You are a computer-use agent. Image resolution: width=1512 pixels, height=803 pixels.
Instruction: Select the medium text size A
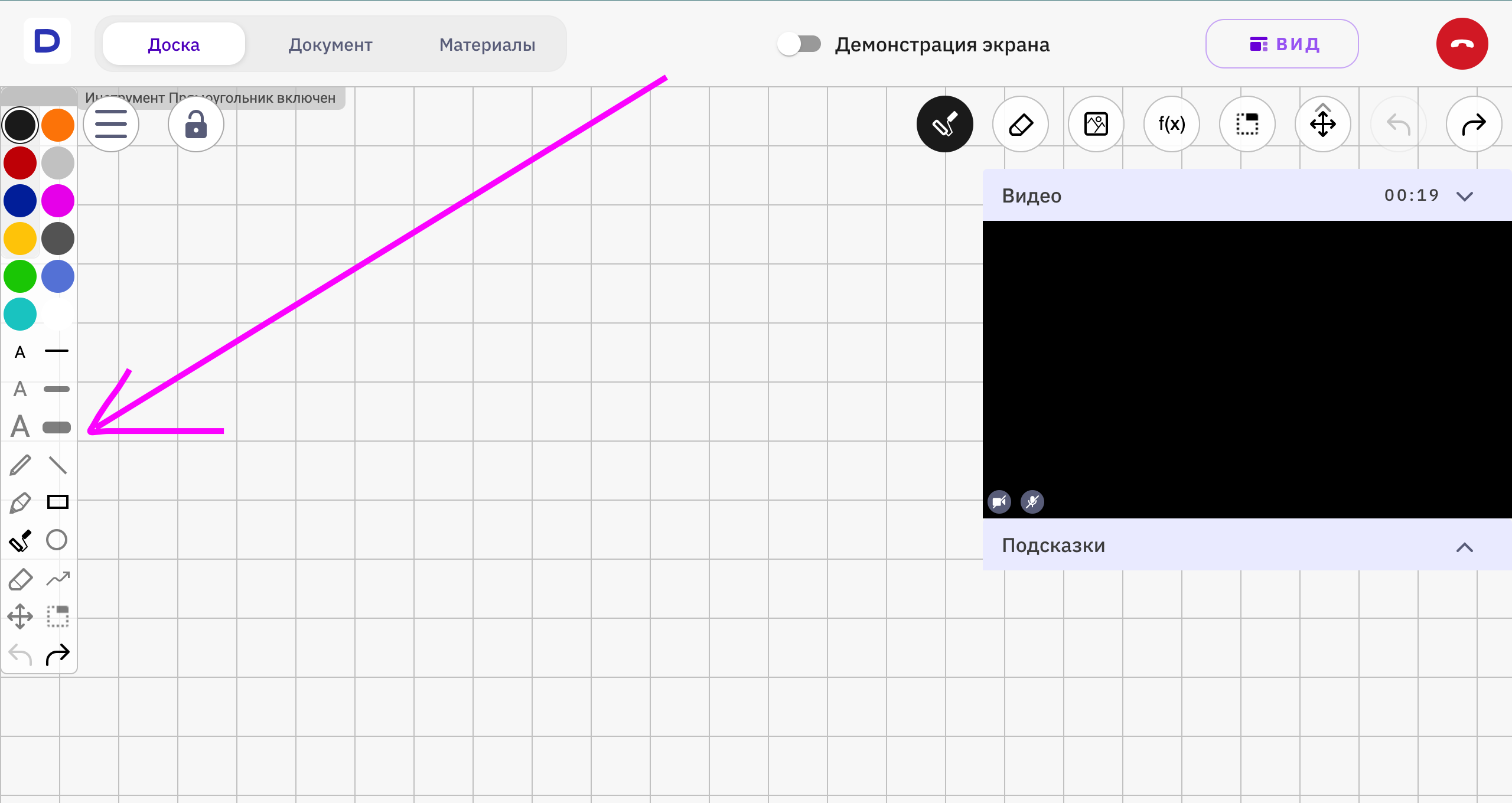coord(20,389)
